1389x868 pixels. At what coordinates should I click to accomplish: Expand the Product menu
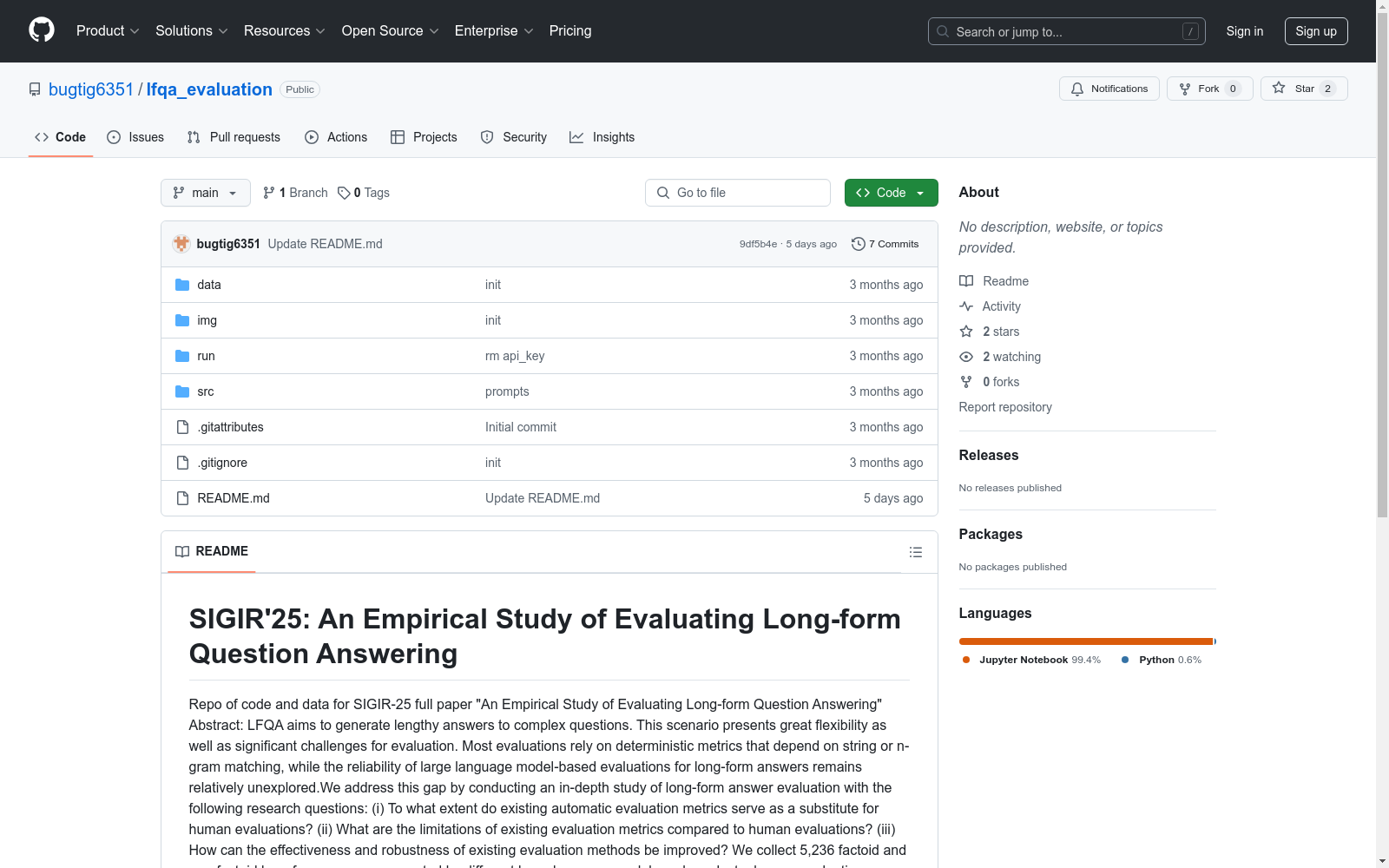pos(108,30)
